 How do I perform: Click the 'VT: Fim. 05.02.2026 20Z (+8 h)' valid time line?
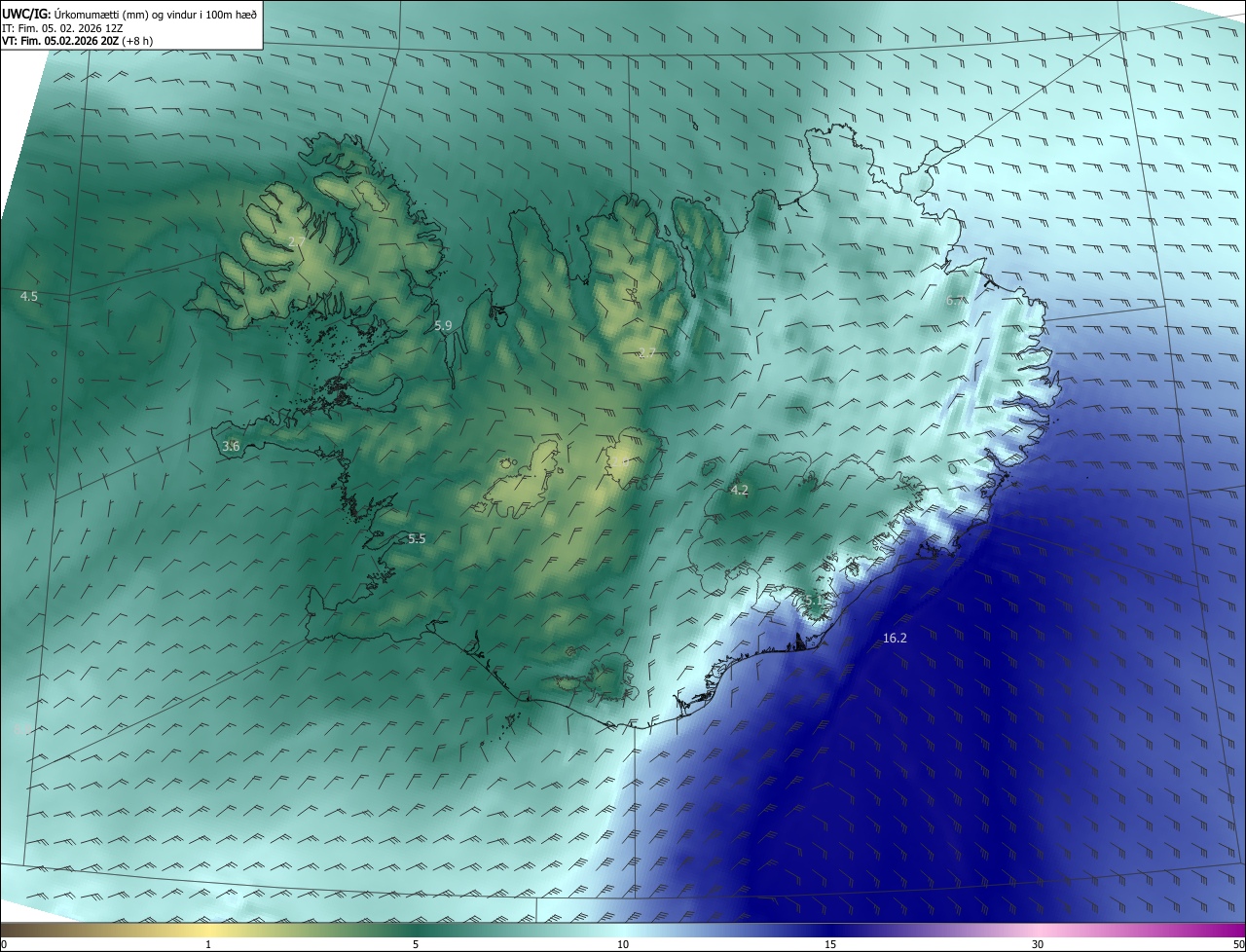pos(78,41)
